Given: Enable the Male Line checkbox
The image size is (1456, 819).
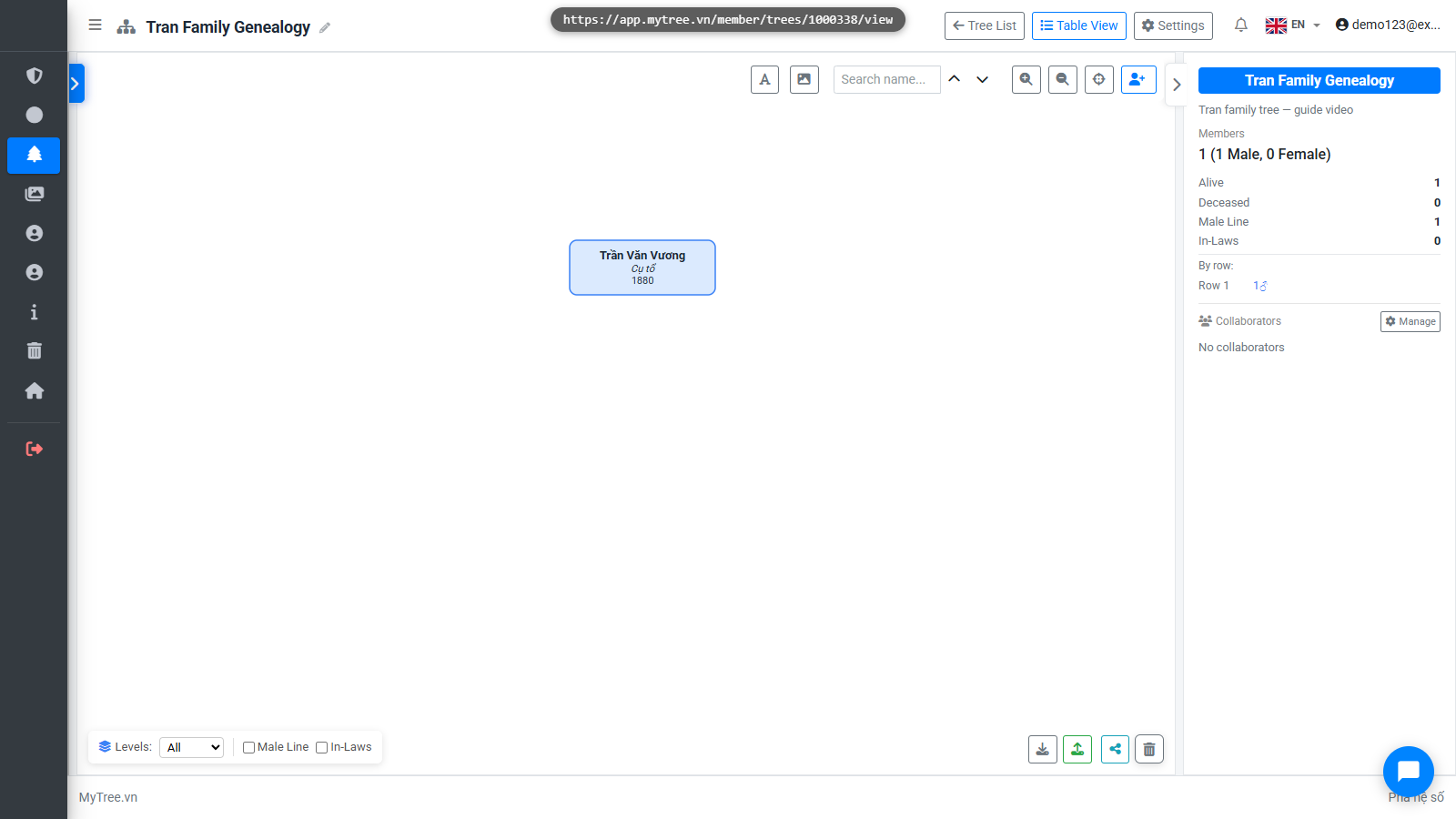Looking at the screenshot, I should tap(248, 748).
